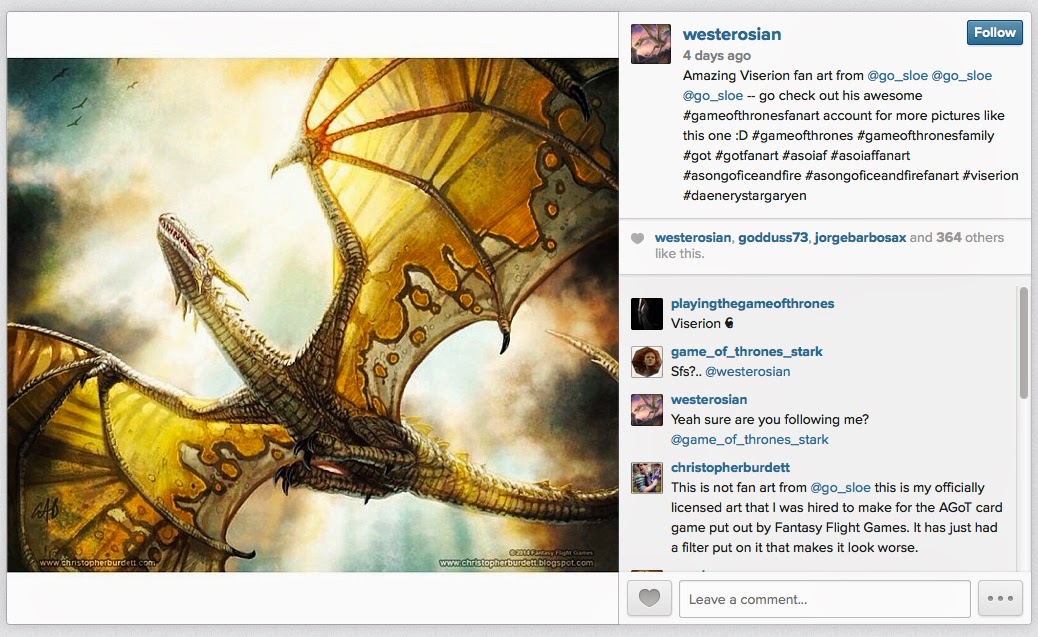
Task: Open westerosian profile avatar in header
Action: click(651, 44)
